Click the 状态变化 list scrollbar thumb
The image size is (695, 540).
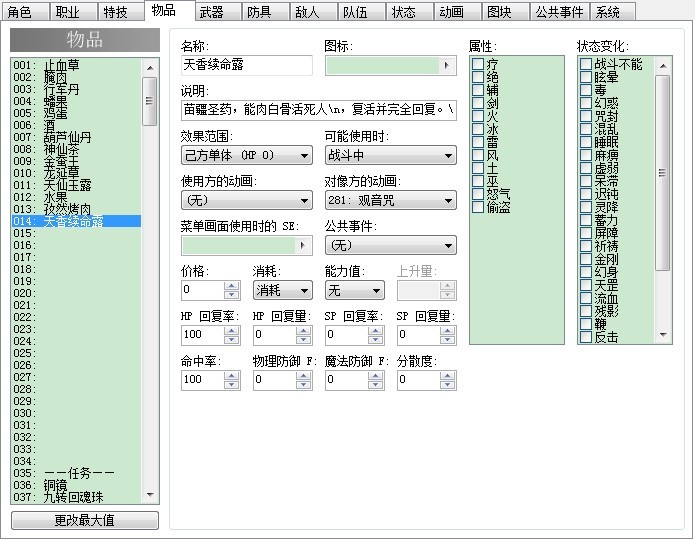[x=663, y=172]
